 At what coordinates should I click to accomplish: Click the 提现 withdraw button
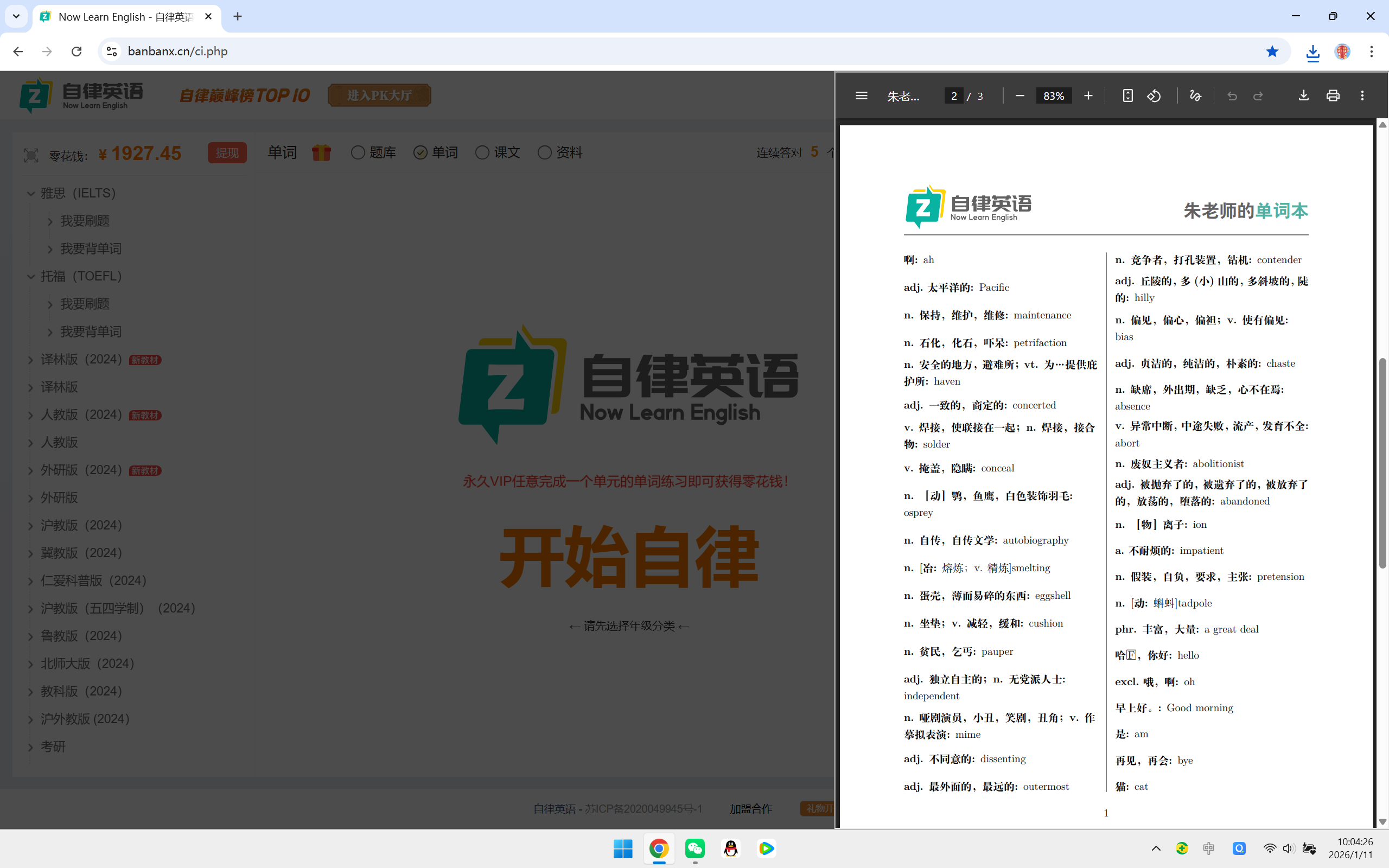pos(227,152)
